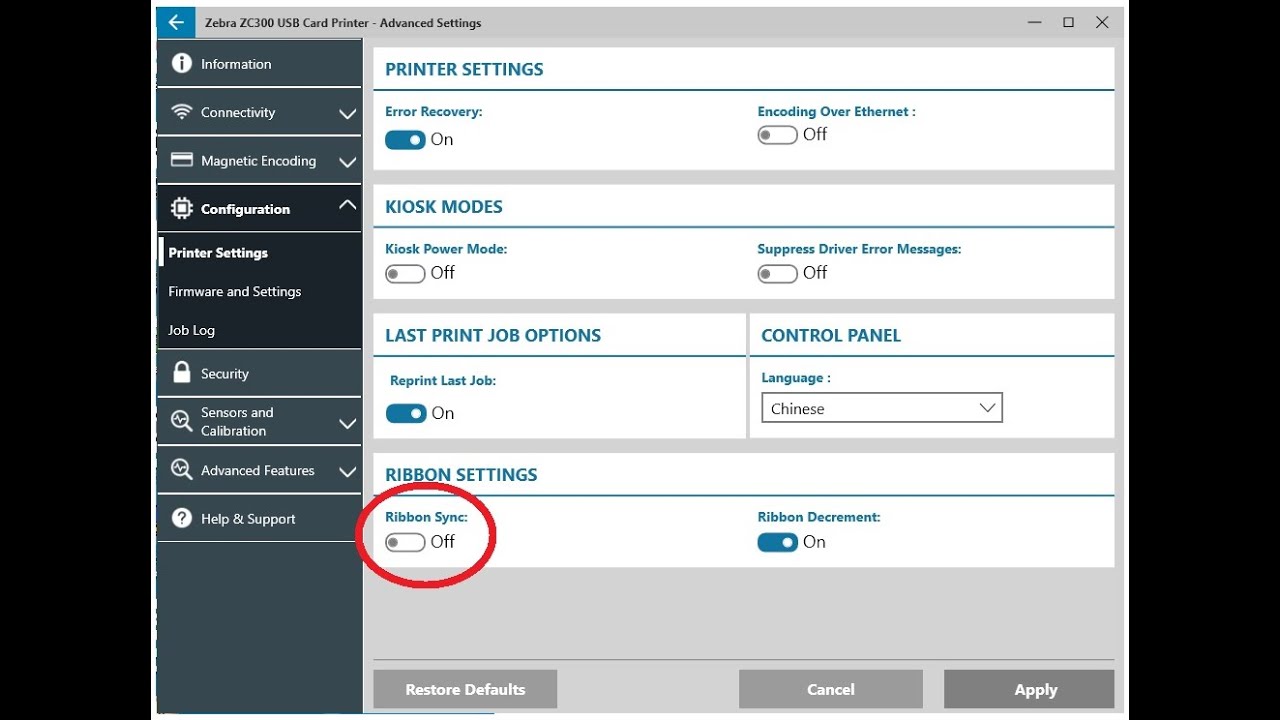Collapse the Configuration section chevron

[347, 205]
